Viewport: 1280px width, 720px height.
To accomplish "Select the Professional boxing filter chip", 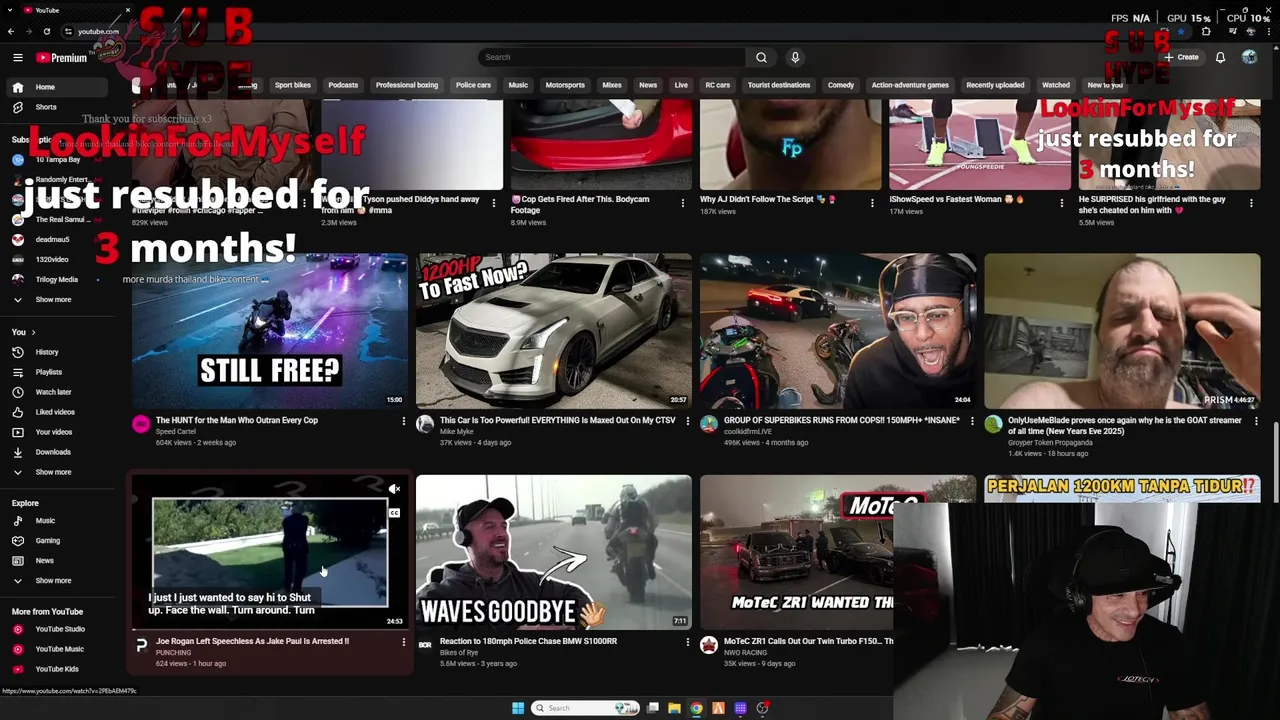I will pos(407,86).
